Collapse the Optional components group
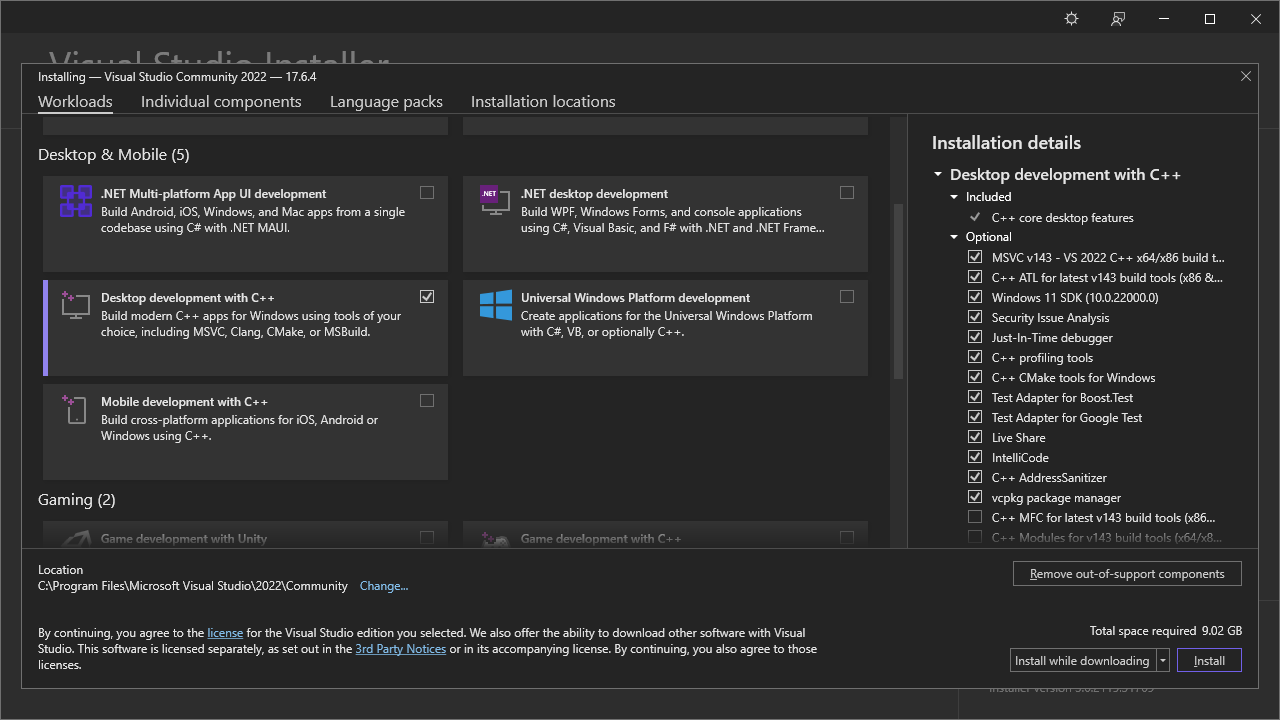Viewport: 1280px width, 720px height. click(954, 237)
